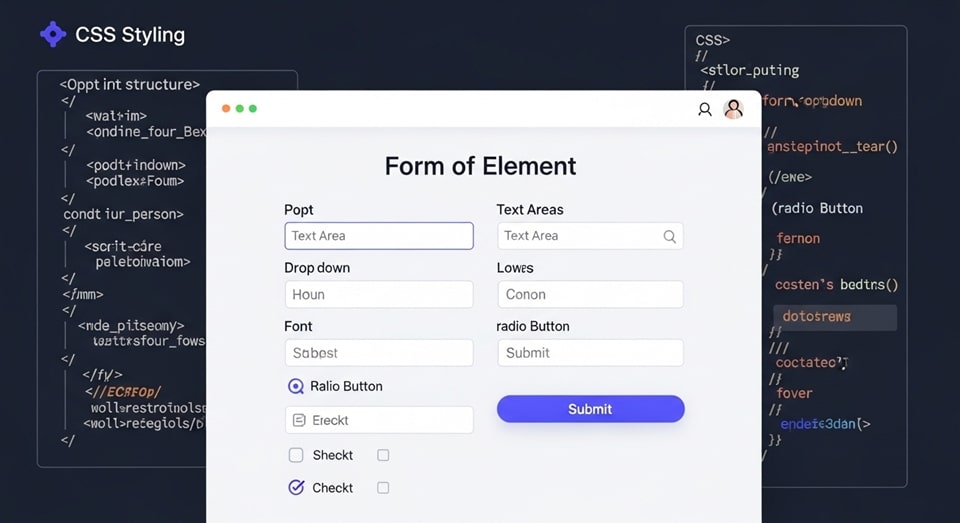Tick the small box right of Checkt
960x523 pixels.
(383, 488)
